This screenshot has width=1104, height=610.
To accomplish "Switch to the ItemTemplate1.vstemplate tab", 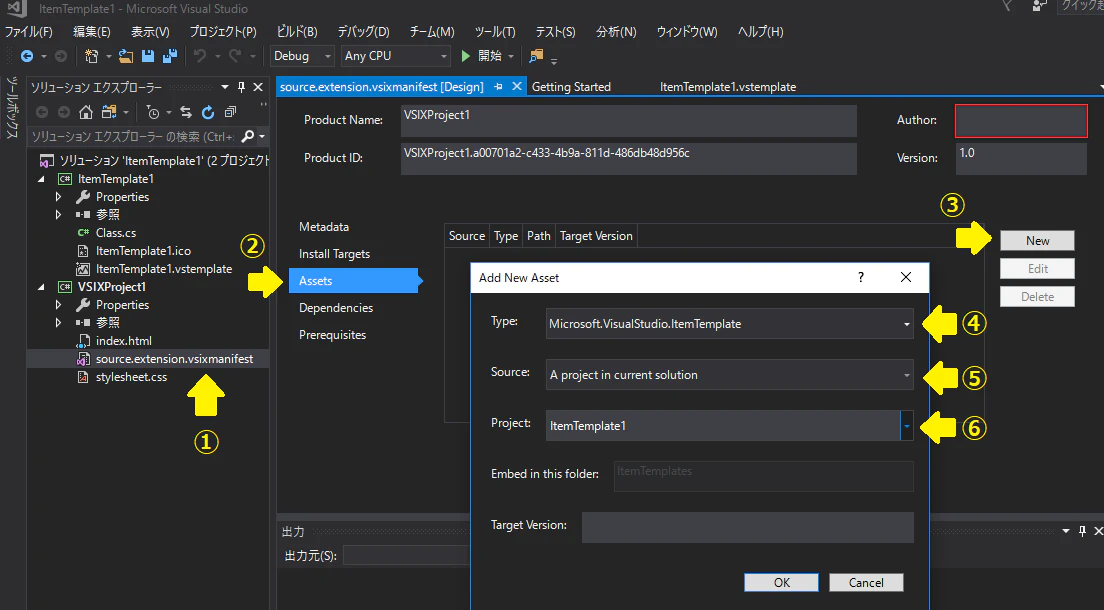I will (728, 87).
